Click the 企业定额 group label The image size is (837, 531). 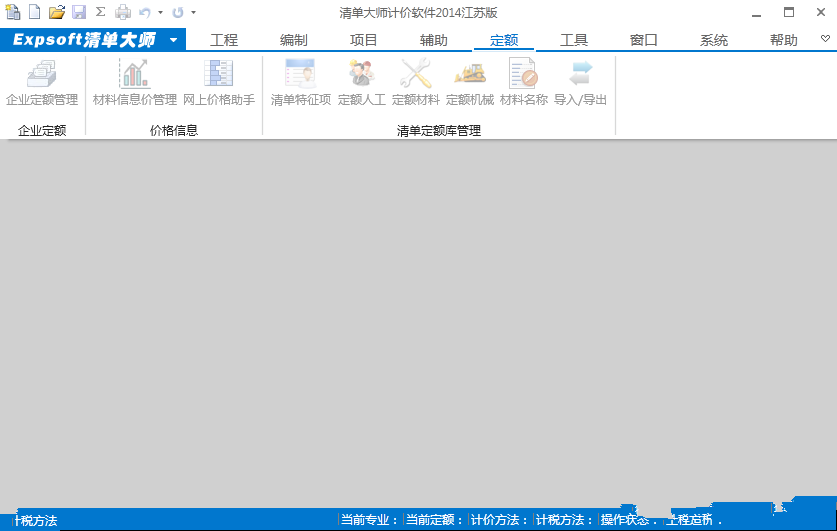[42, 130]
